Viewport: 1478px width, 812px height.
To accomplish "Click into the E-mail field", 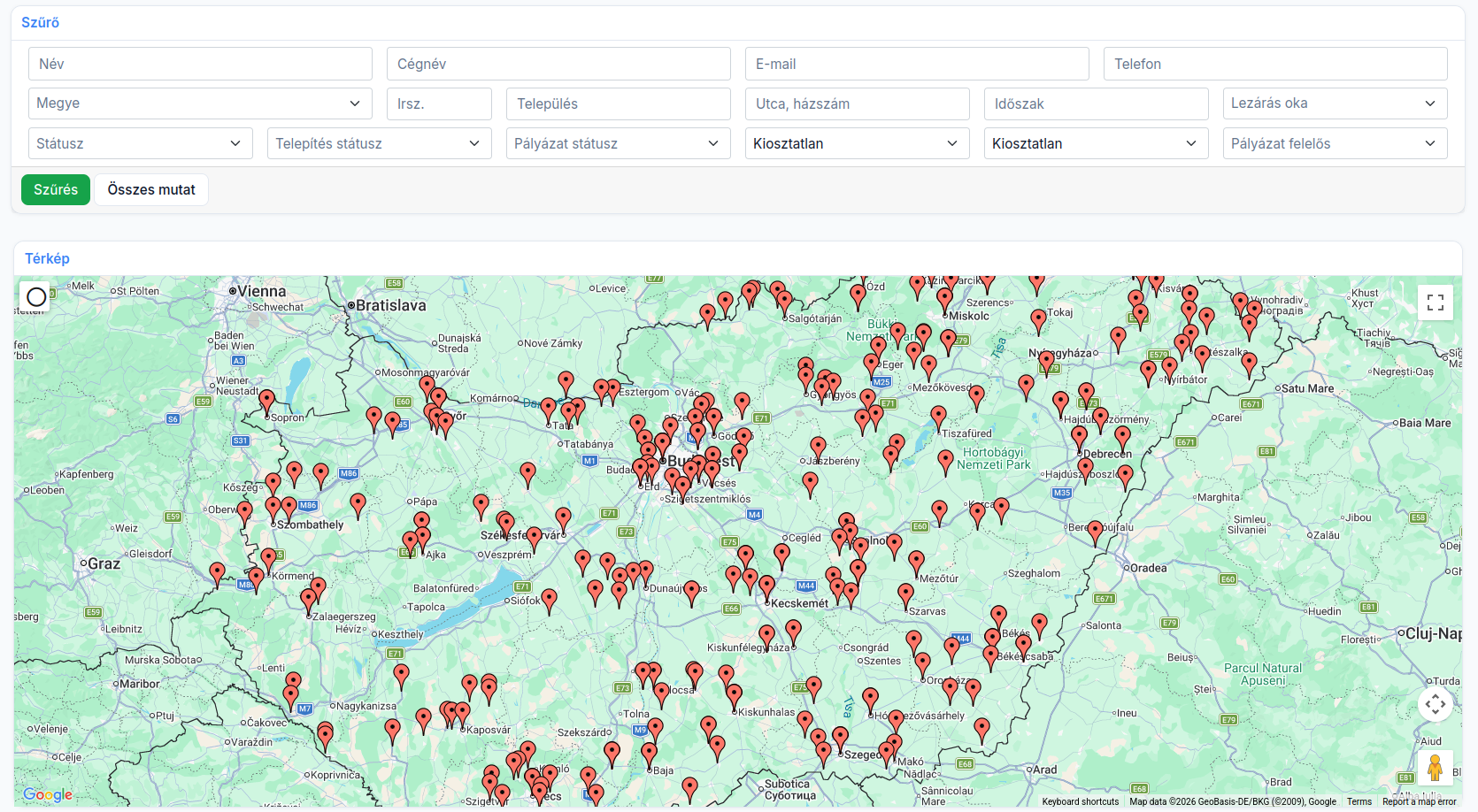I will point(916,64).
